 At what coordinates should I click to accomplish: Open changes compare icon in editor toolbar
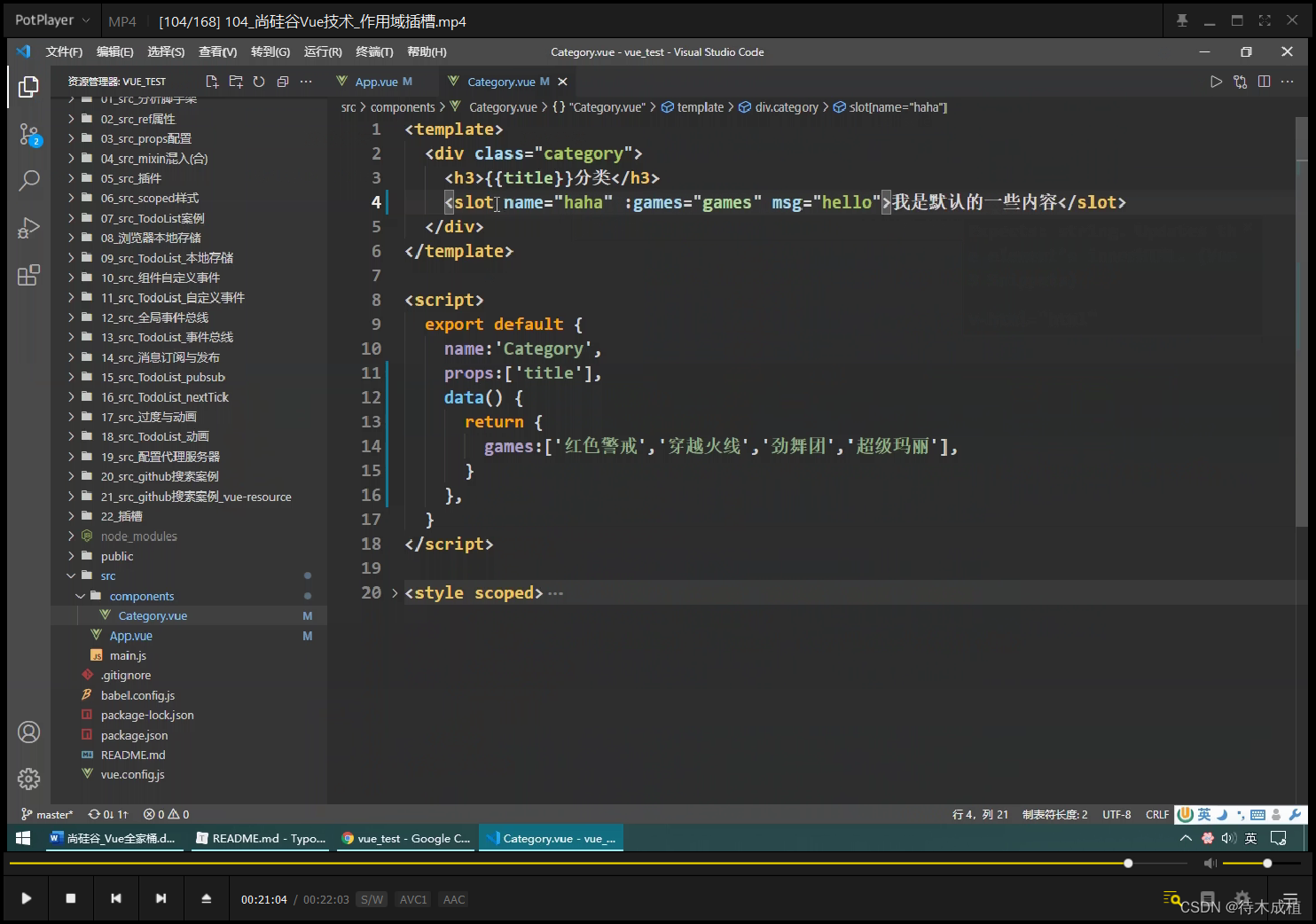coord(1240,82)
